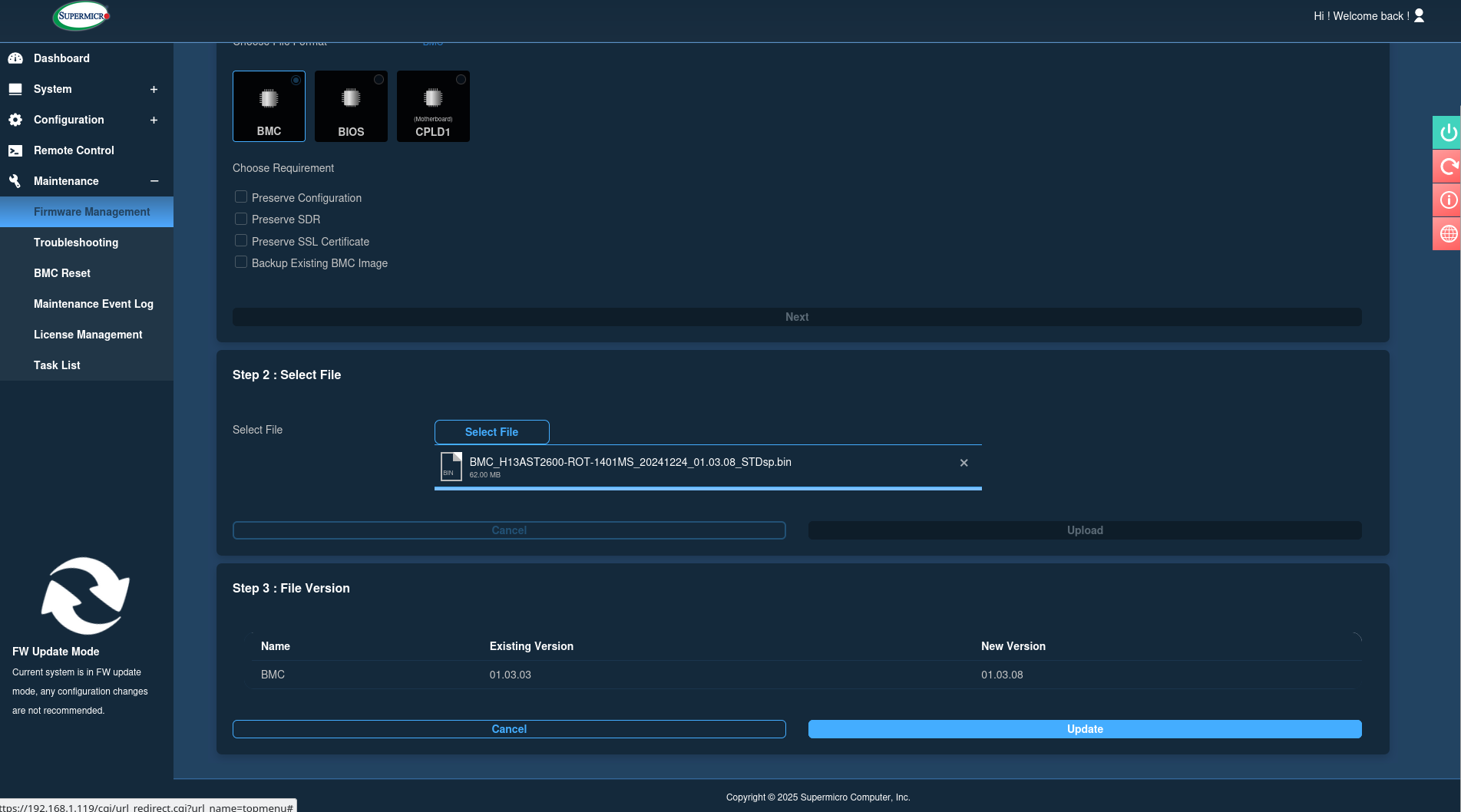
Task: Toggle Backup Existing BMC Image checkbox
Action: [x=241, y=262]
